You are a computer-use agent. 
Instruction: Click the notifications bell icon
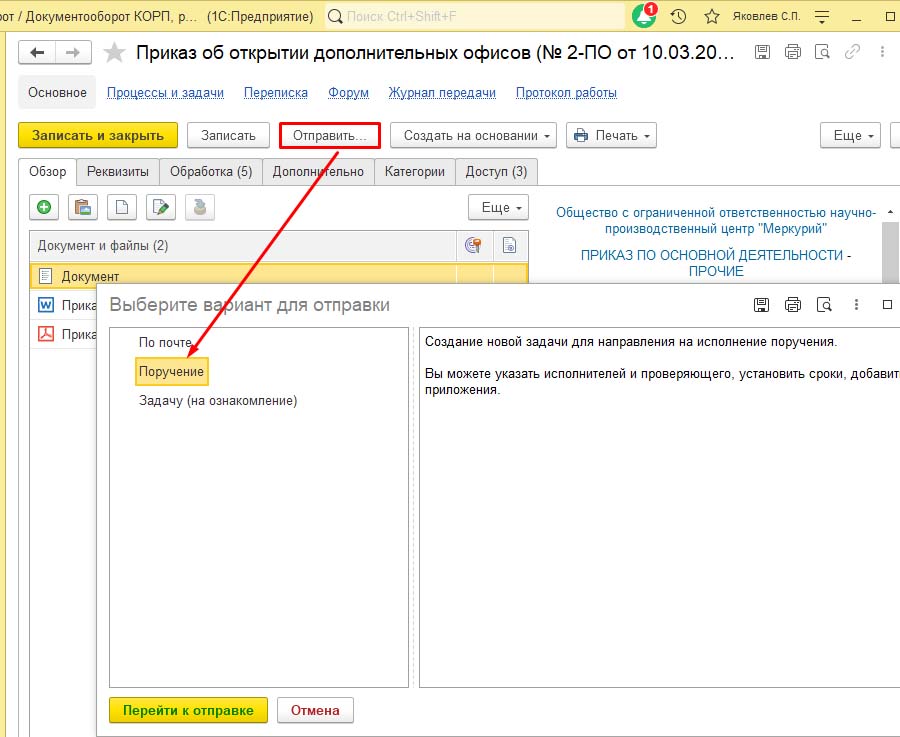pyautogui.click(x=643, y=17)
